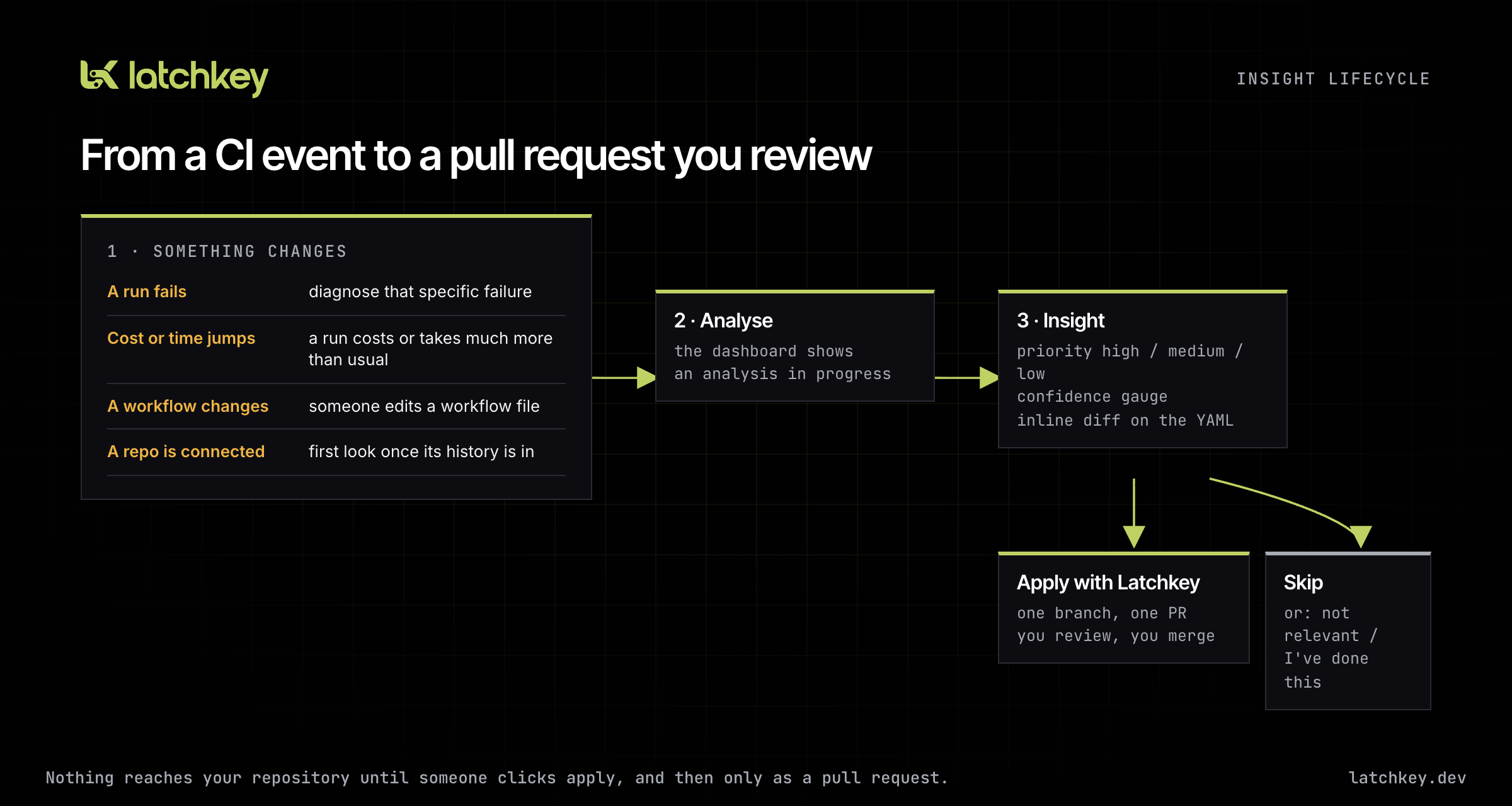
Task: Click the '3 · Insight' card title
Action: tap(1060, 321)
